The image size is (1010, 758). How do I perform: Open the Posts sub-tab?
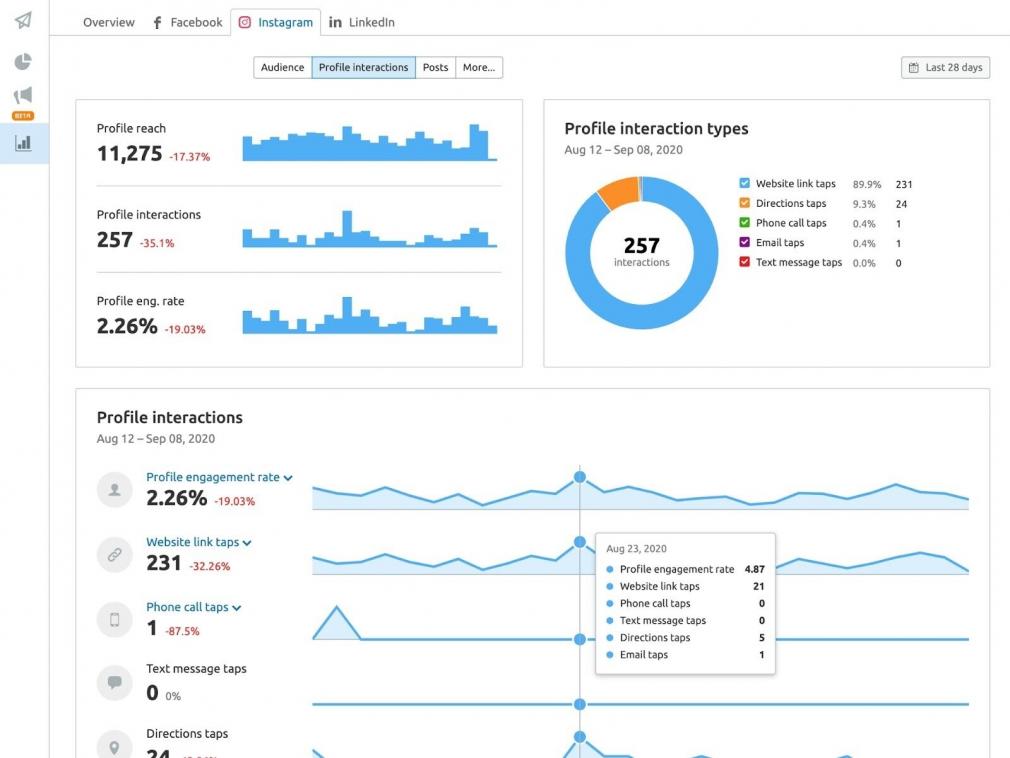(x=435, y=68)
